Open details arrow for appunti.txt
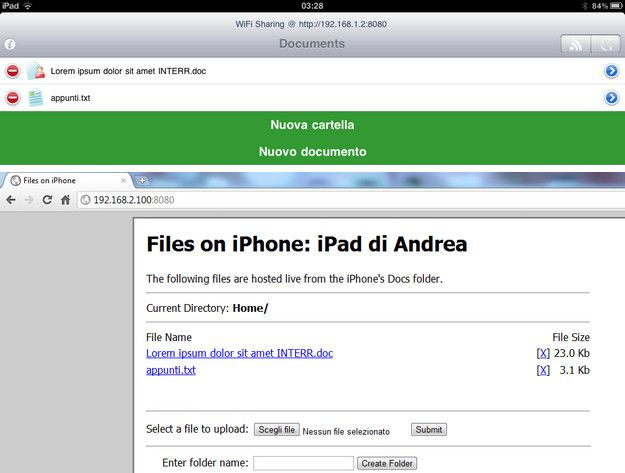The width and height of the screenshot is (625, 473). 611,98
